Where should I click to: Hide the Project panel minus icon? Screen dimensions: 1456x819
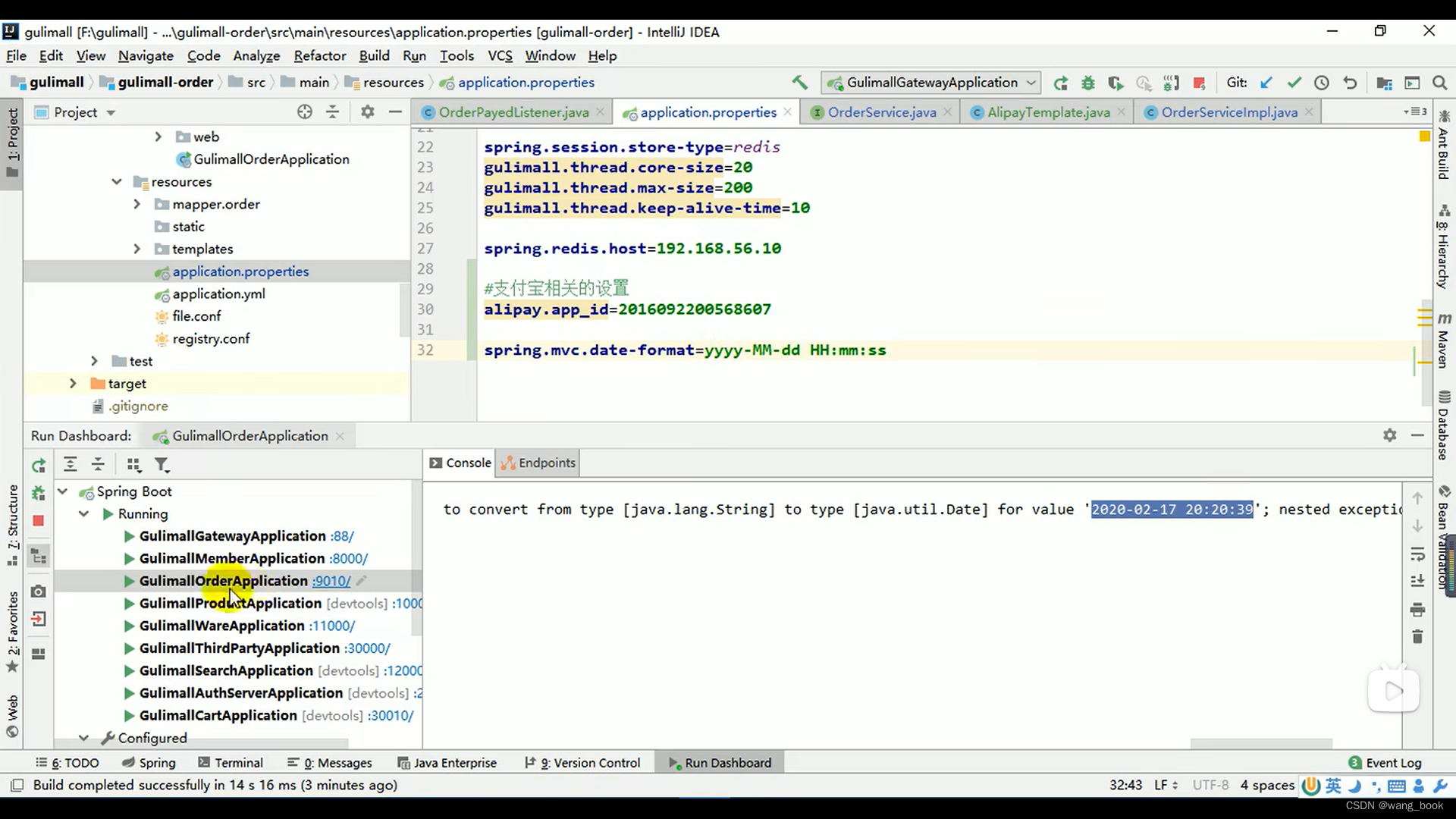tap(395, 112)
